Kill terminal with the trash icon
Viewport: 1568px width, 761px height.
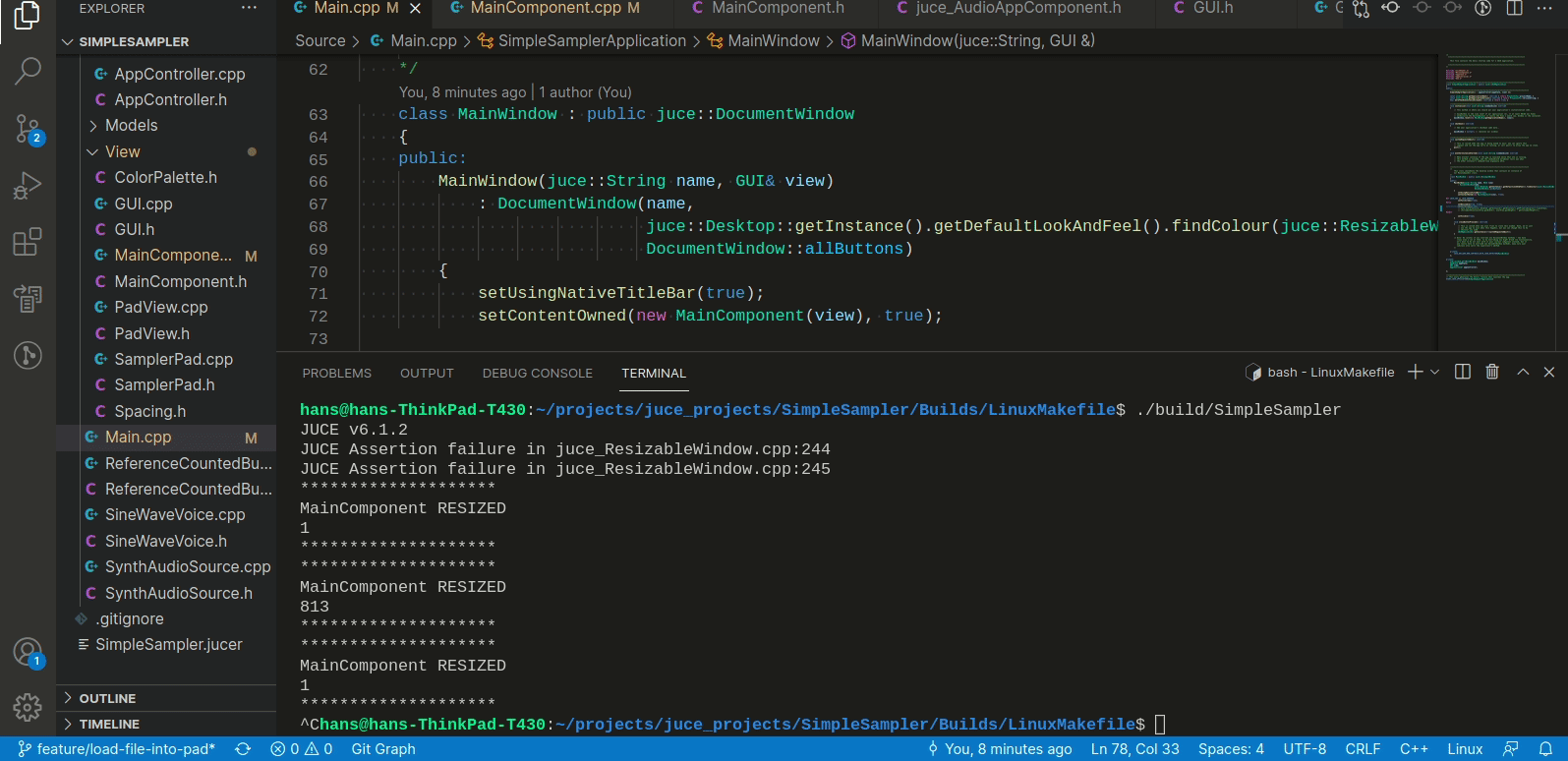point(1492,372)
